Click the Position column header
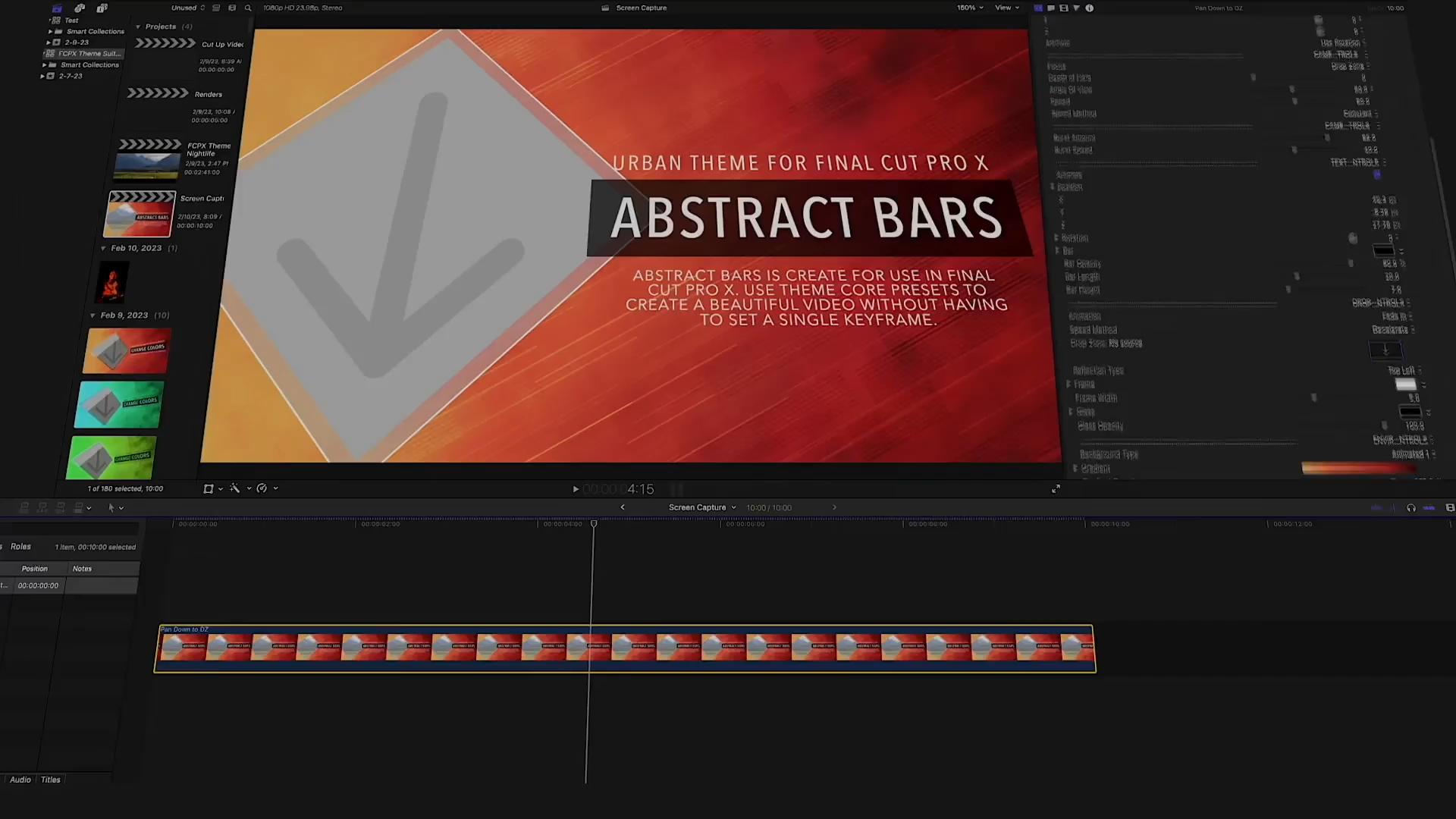Screen dimensions: 1456x819 [34, 569]
